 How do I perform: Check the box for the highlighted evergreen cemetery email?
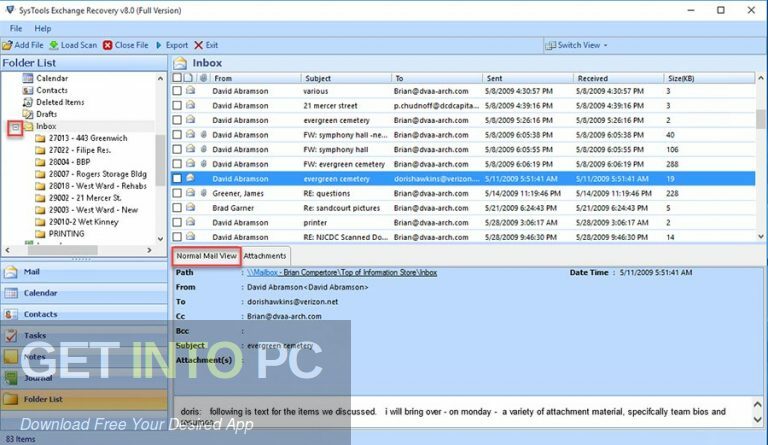[x=177, y=179]
